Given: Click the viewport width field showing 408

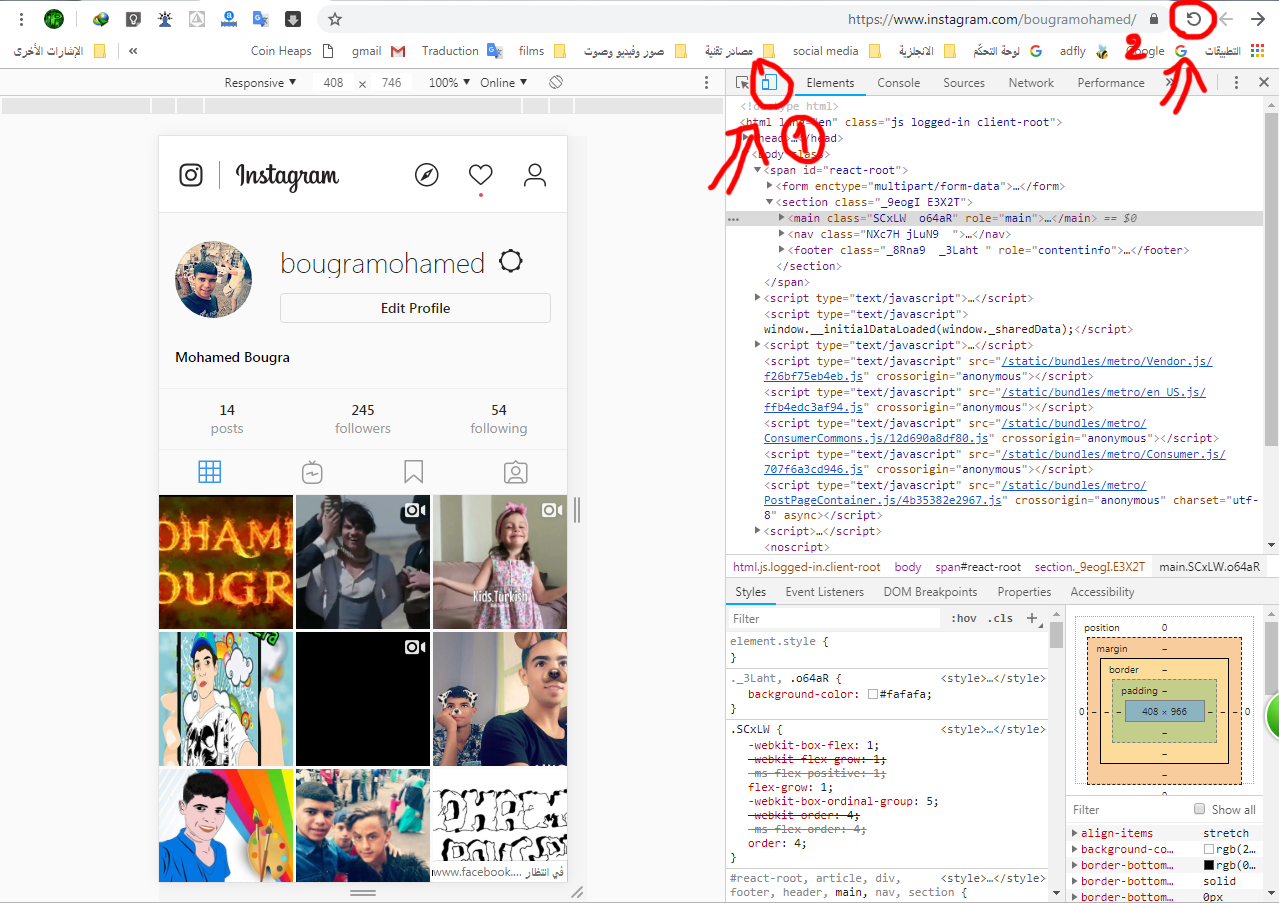Looking at the screenshot, I should (333, 83).
